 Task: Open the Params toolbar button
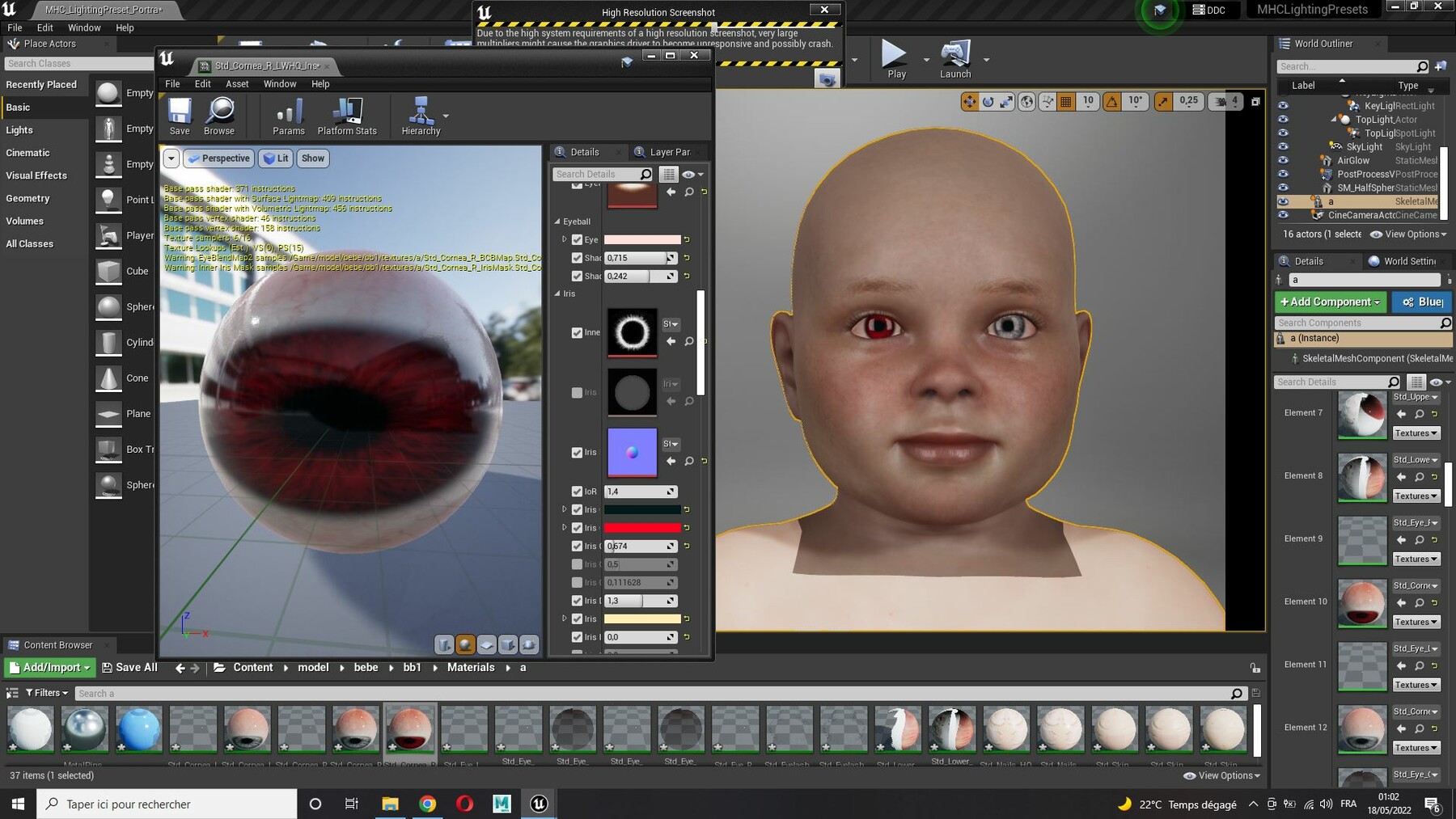click(x=289, y=116)
